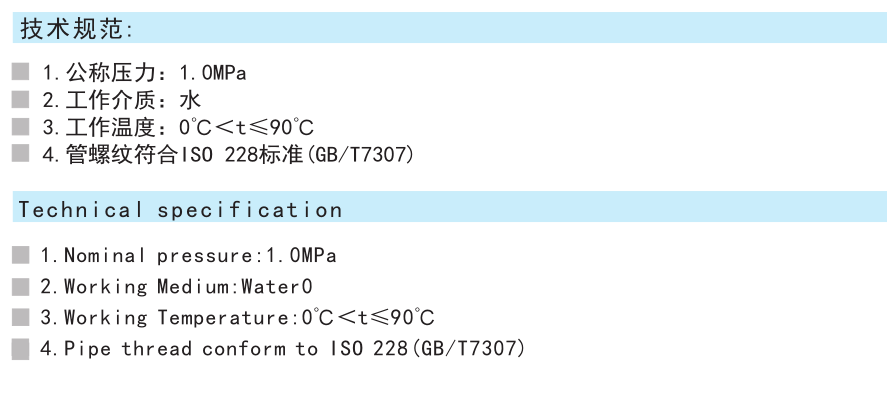This screenshot has width=887, height=402.
Task: Click the Chinese working temperature range line
Action: [178, 127]
